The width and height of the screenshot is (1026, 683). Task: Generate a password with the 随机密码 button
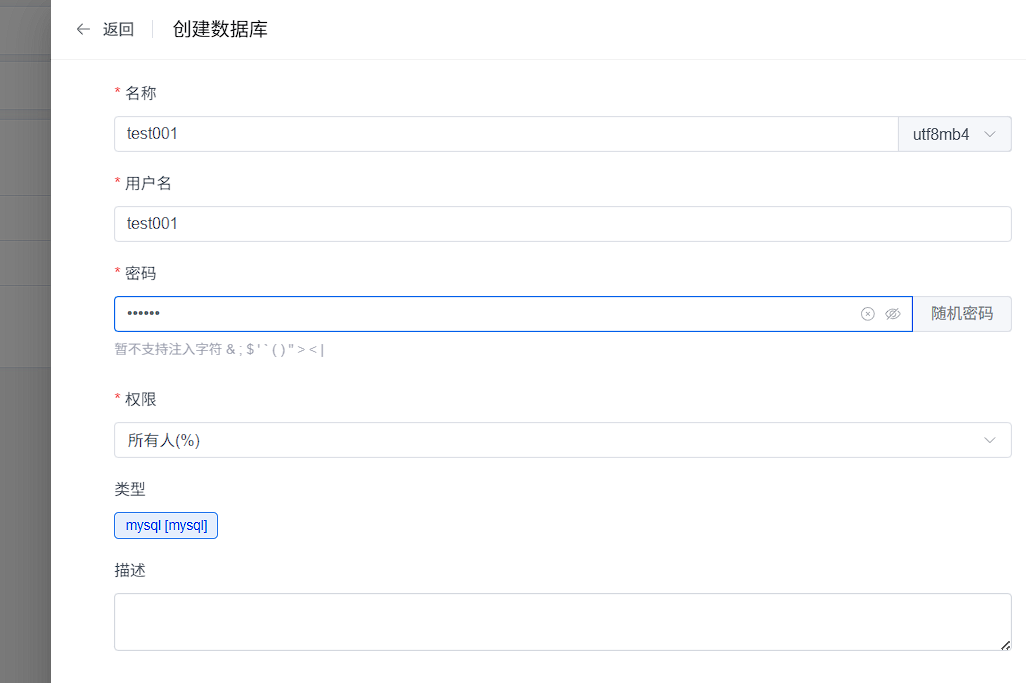(x=962, y=314)
